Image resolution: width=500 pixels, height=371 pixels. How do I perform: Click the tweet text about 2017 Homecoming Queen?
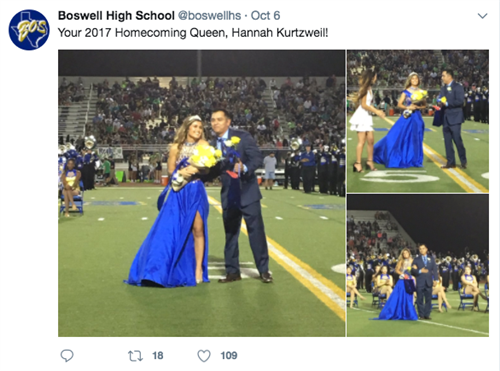(x=193, y=33)
